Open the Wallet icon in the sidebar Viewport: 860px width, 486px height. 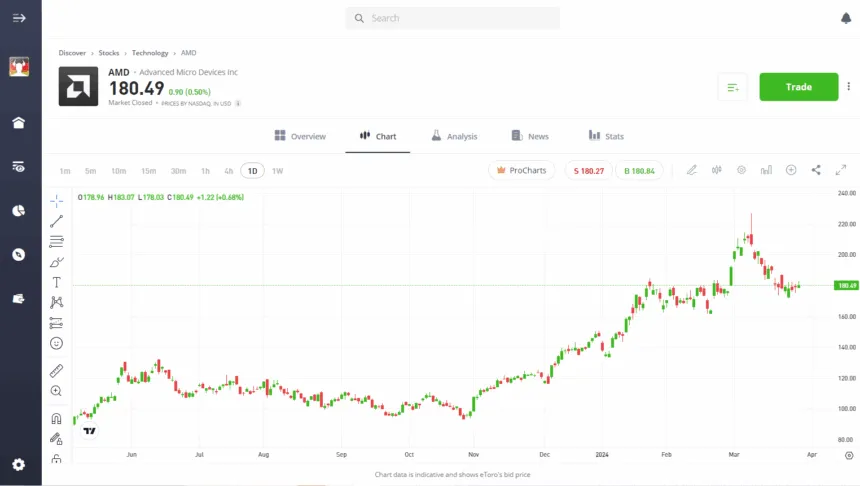coord(19,299)
